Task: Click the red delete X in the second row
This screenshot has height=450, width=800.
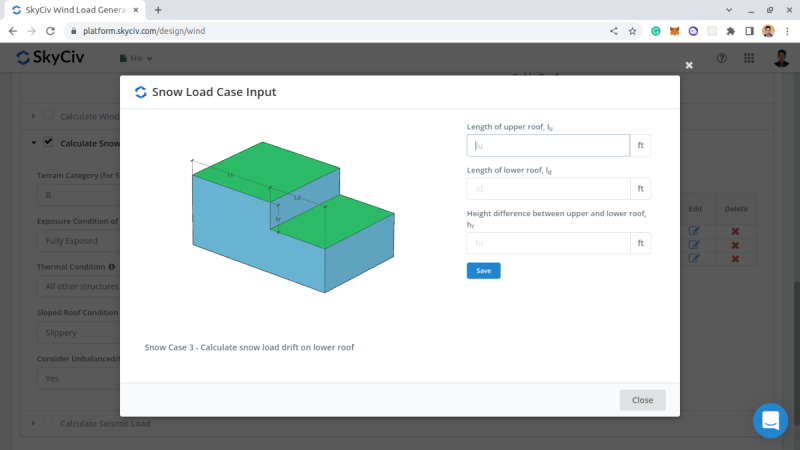Action: (735, 245)
